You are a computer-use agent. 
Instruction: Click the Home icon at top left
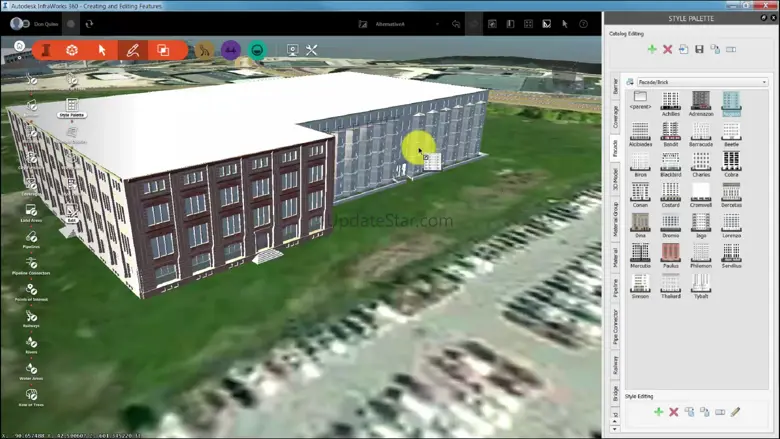[19, 46]
